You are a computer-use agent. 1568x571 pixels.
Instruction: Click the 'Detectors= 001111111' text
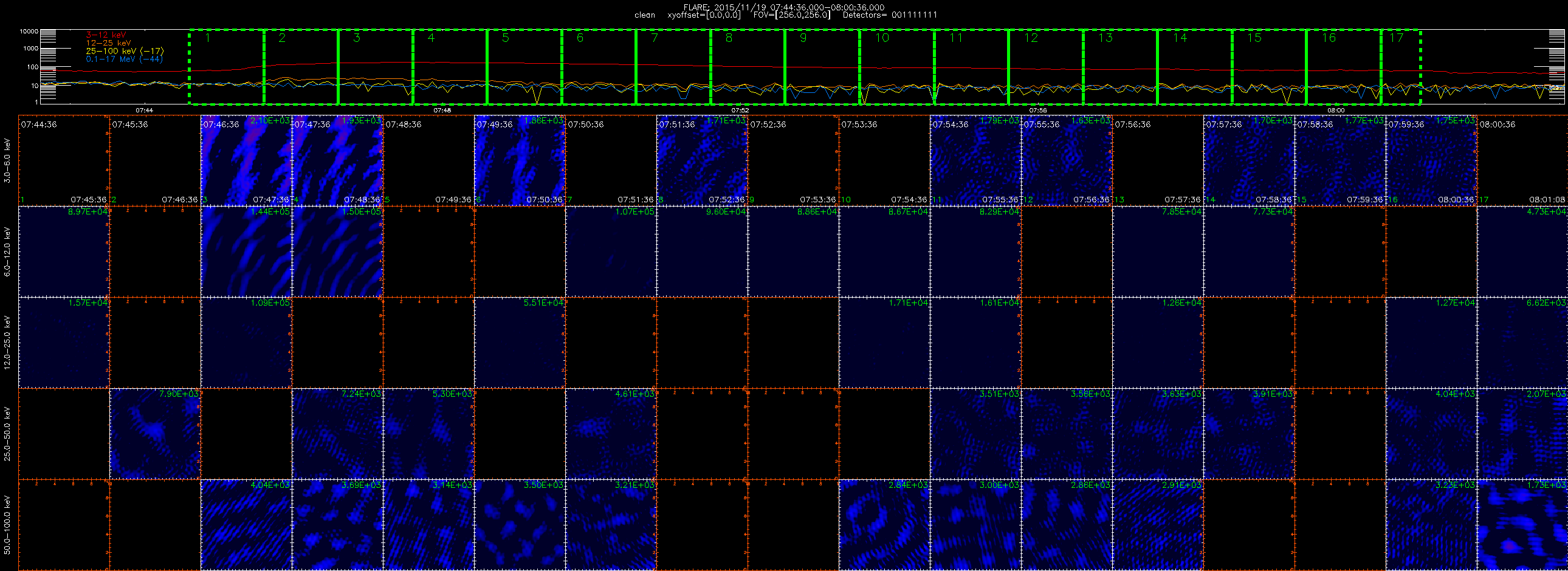click(x=890, y=15)
